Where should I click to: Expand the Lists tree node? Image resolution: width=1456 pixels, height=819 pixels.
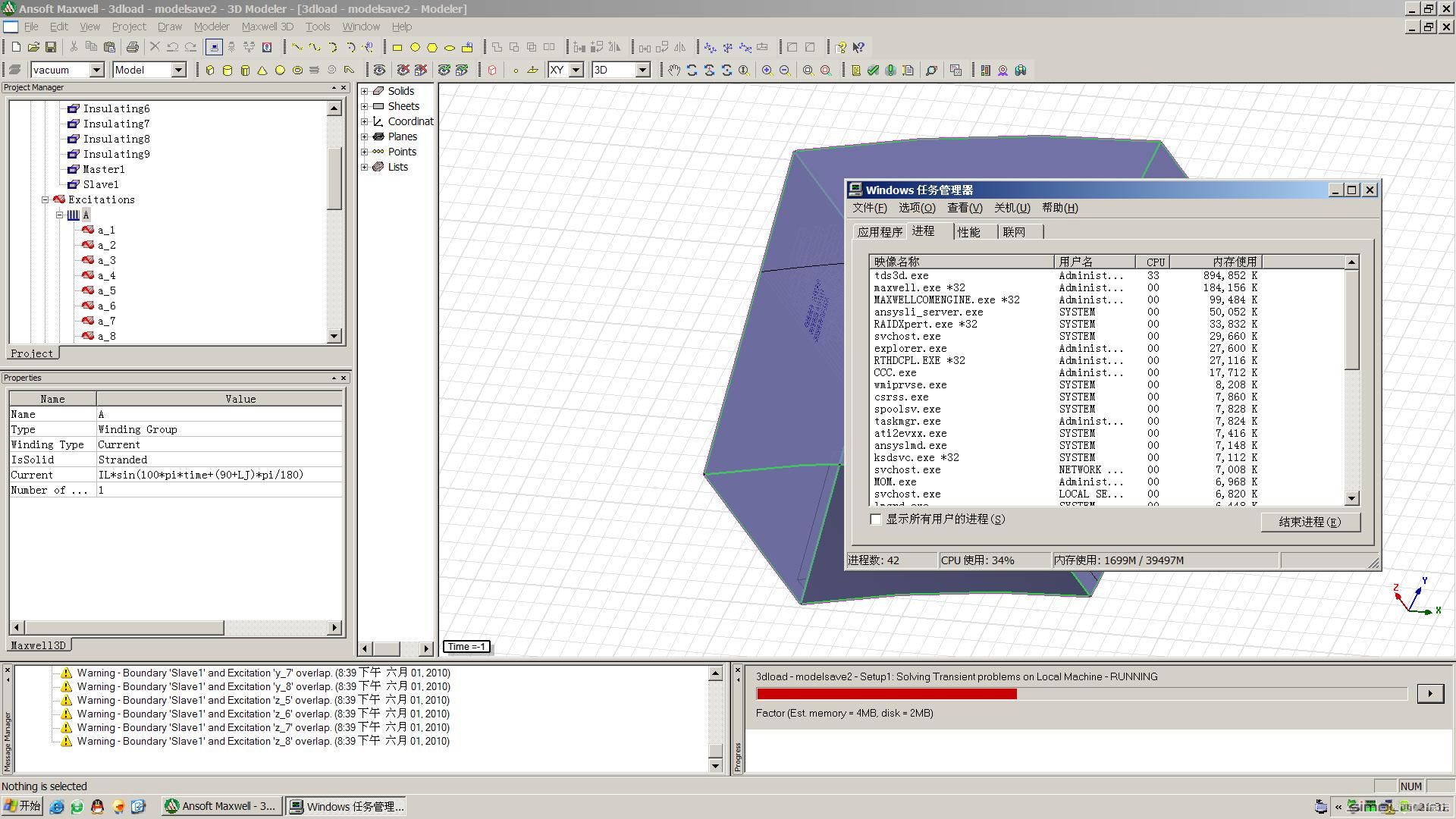(x=365, y=167)
